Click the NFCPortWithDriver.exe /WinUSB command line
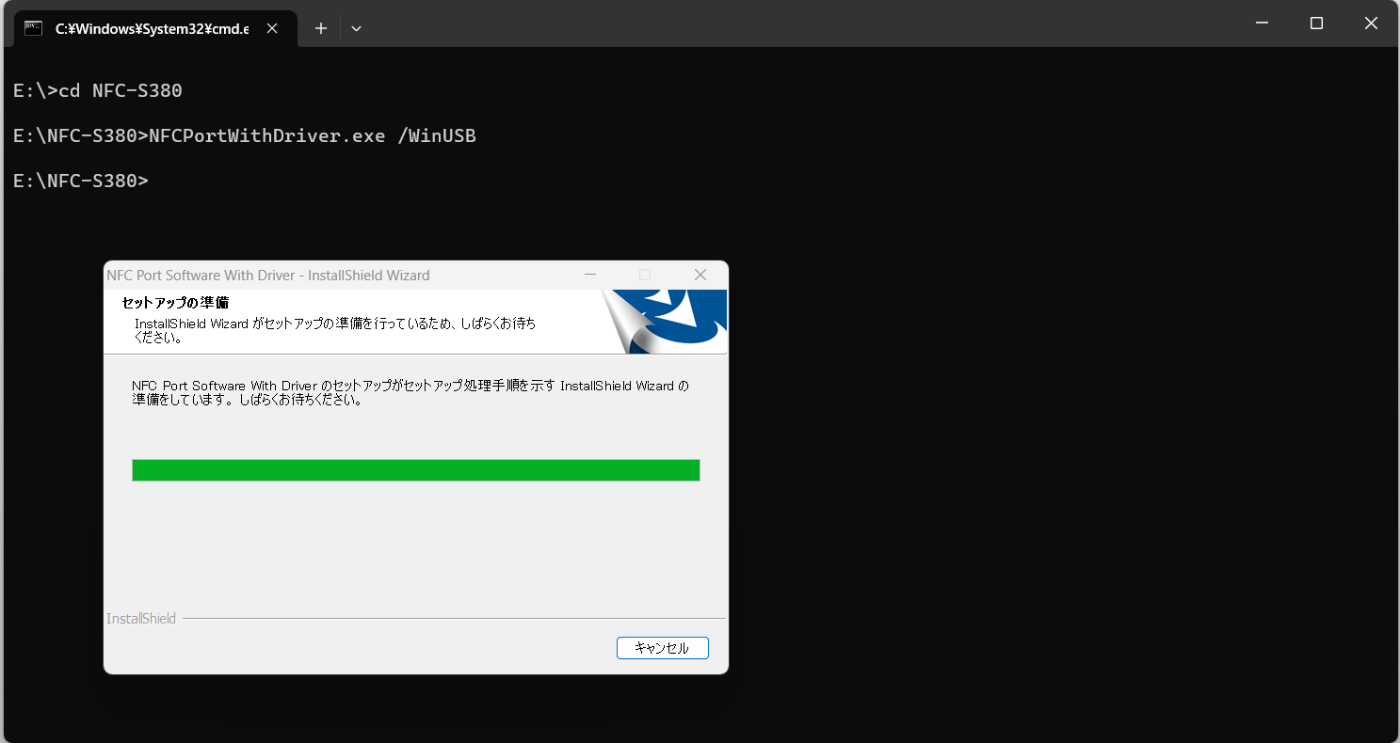 (x=245, y=136)
